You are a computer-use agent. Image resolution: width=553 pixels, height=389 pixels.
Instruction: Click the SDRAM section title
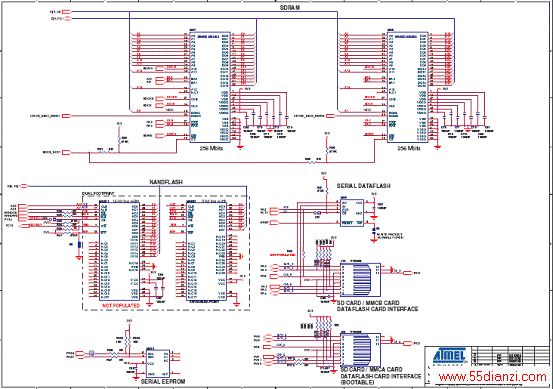pyautogui.click(x=290, y=8)
